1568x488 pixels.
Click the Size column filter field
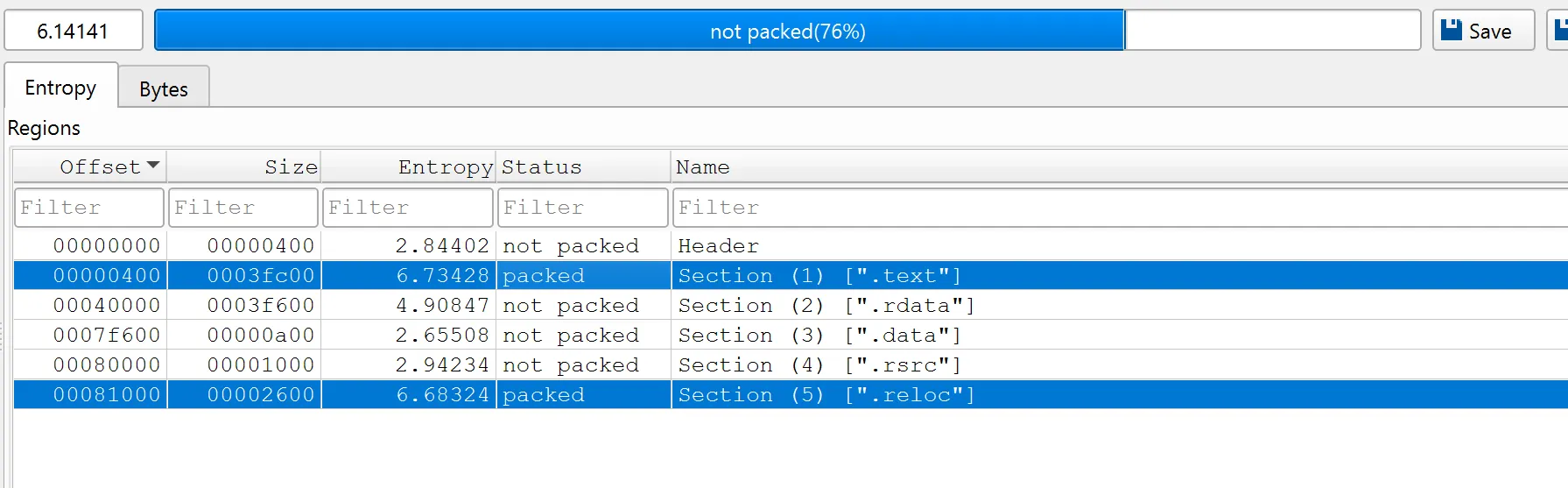tap(243, 208)
